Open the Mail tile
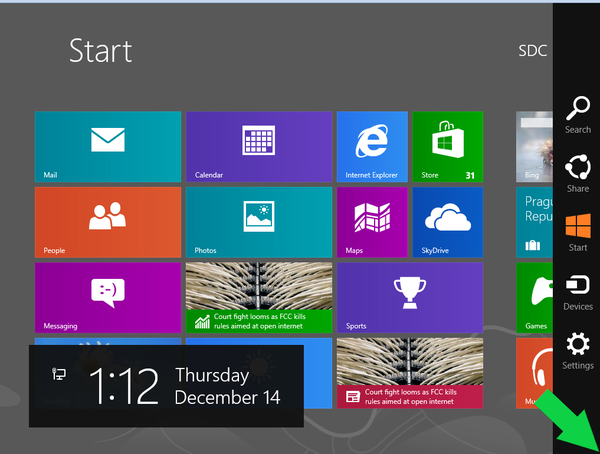Screen dimensions: 600x454 tap(108, 147)
